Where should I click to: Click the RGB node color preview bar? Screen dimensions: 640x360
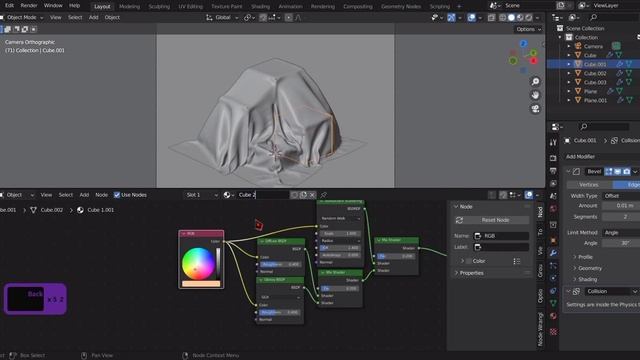(x=201, y=284)
